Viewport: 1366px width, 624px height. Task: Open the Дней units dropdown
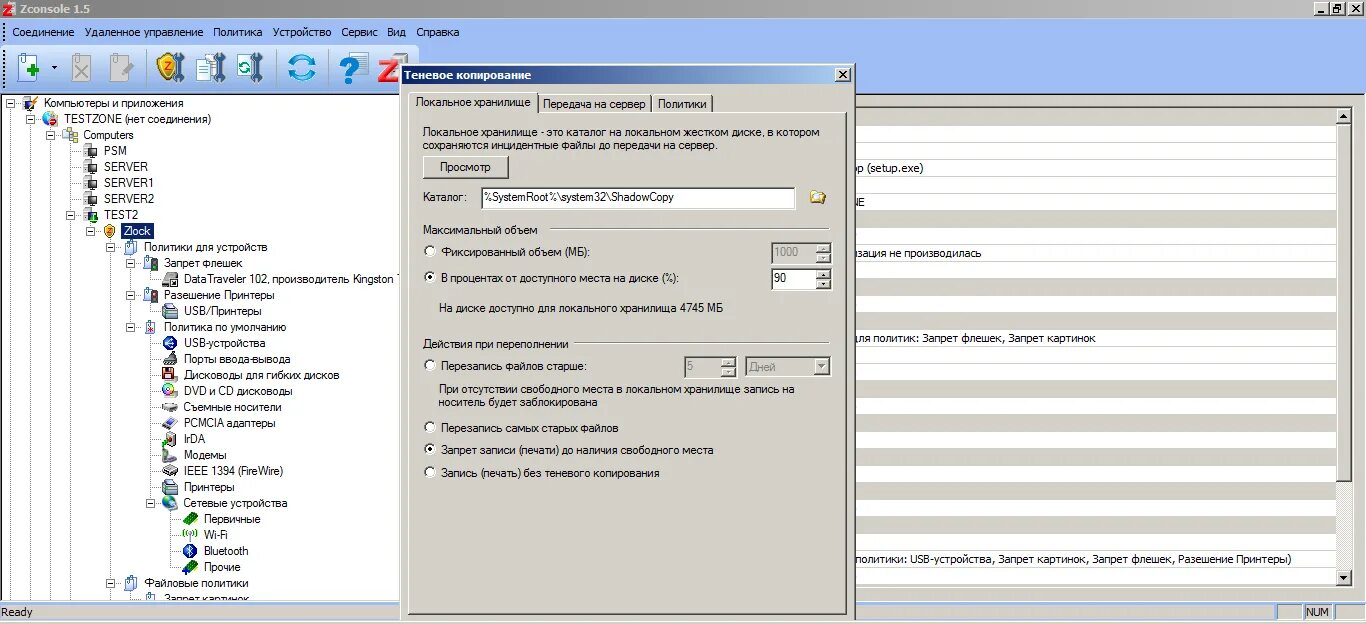821,367
